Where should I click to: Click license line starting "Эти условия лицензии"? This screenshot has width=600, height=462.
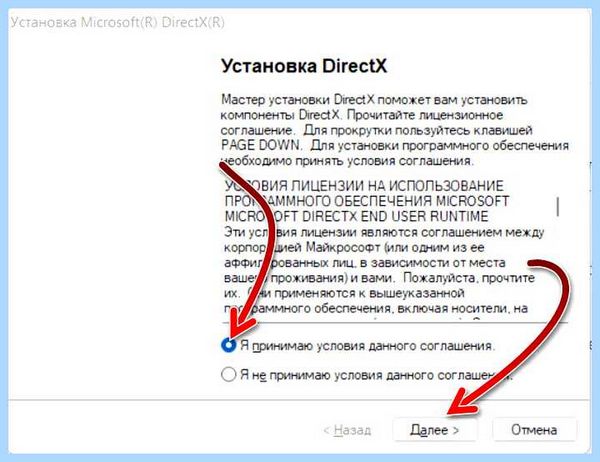coord(384,232)
